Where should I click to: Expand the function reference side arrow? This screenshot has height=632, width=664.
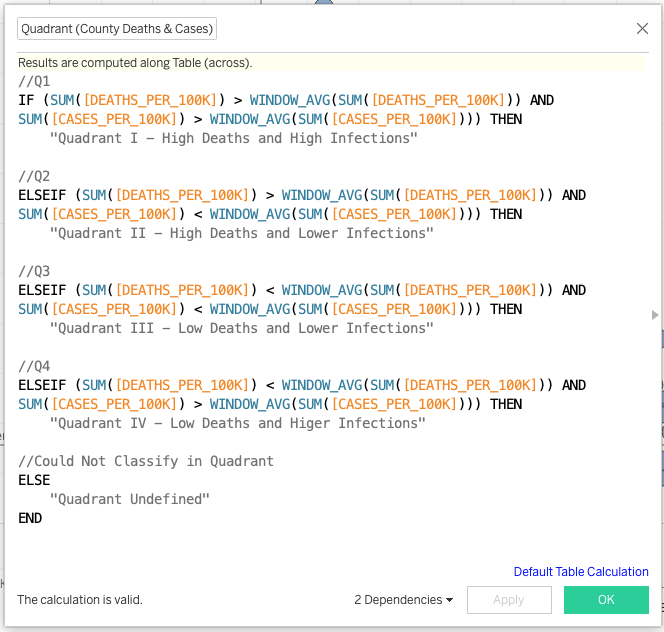[655, 315]
